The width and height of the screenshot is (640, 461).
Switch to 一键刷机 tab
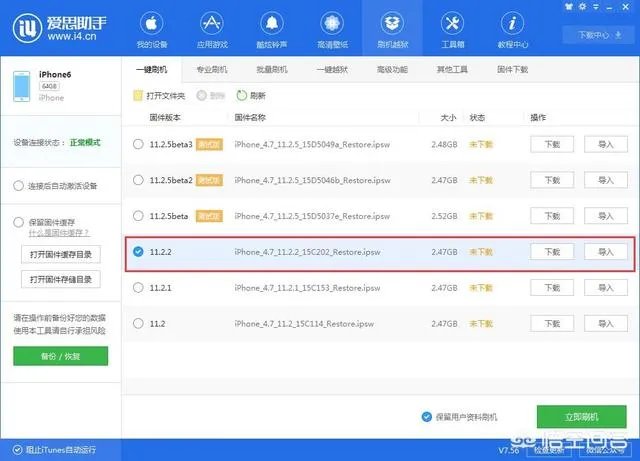tap(151, 70)
